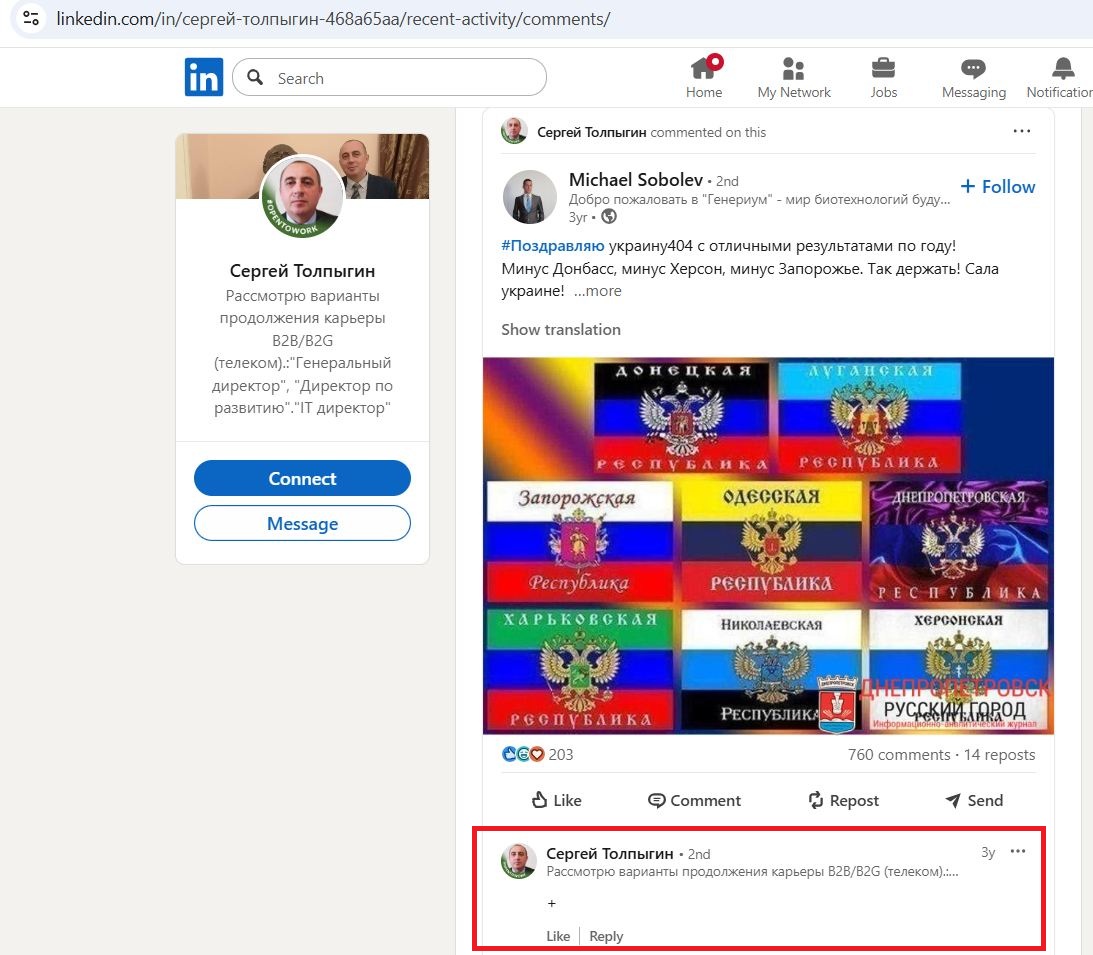Like the post with the thumbs-up button
This screenshot has width=1093, height=955.
[556, 800]
